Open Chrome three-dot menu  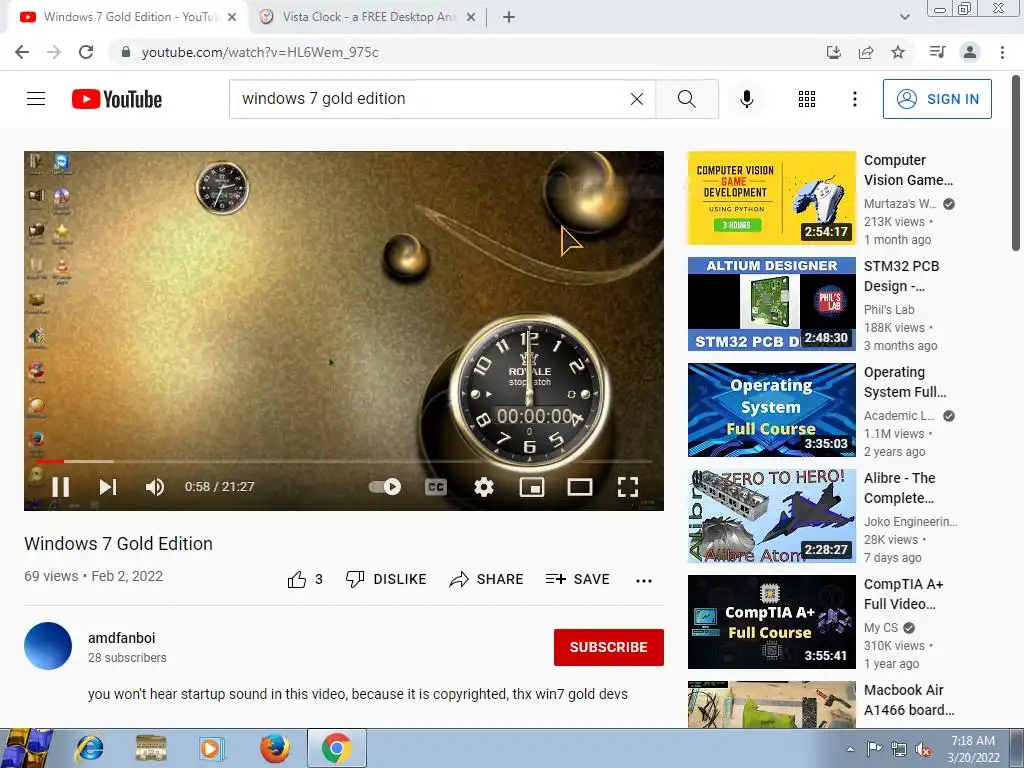1002,52
